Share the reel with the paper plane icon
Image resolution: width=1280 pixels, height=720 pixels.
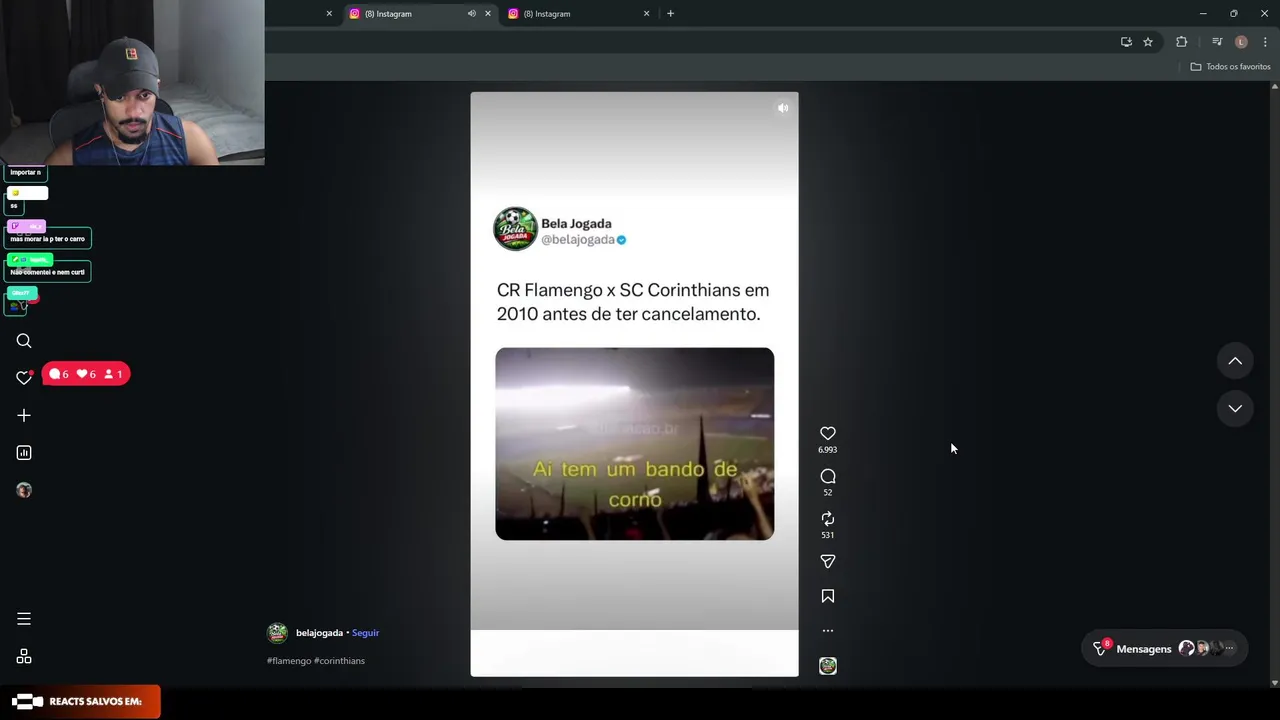[828, 561]
